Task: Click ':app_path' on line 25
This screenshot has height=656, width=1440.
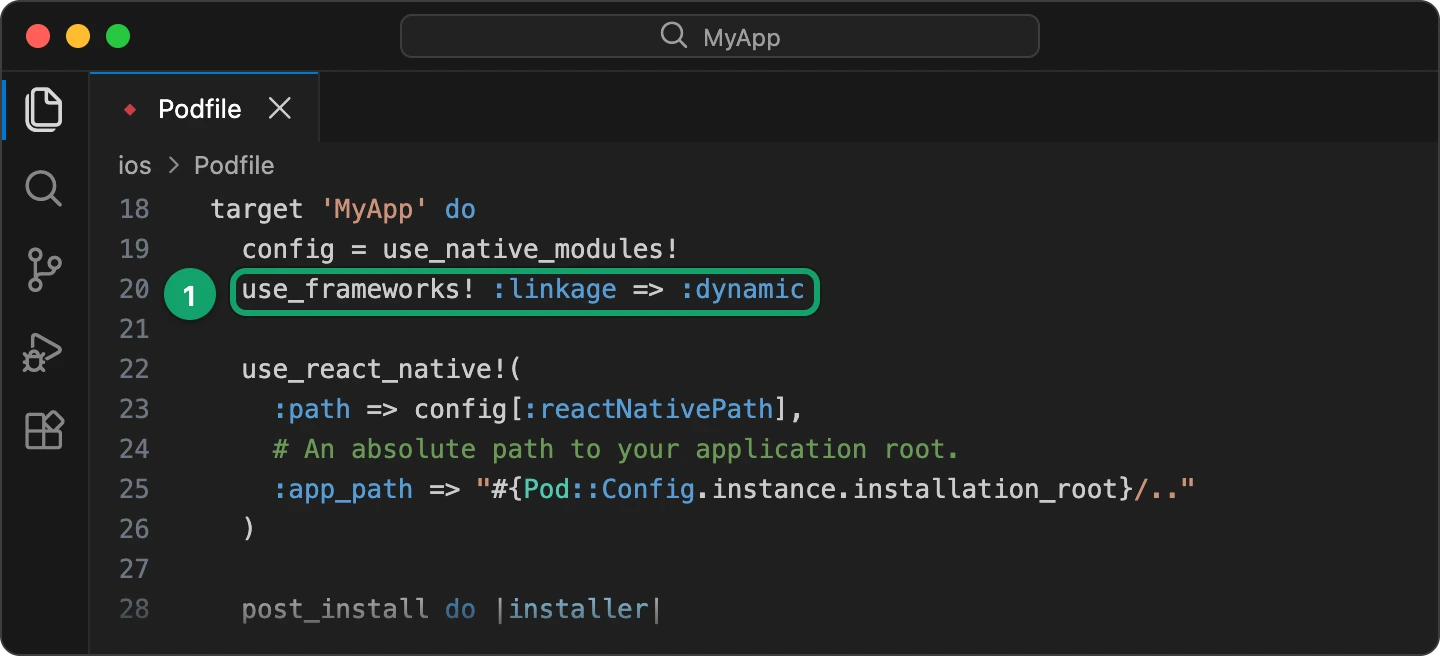Action: (343, 489)
